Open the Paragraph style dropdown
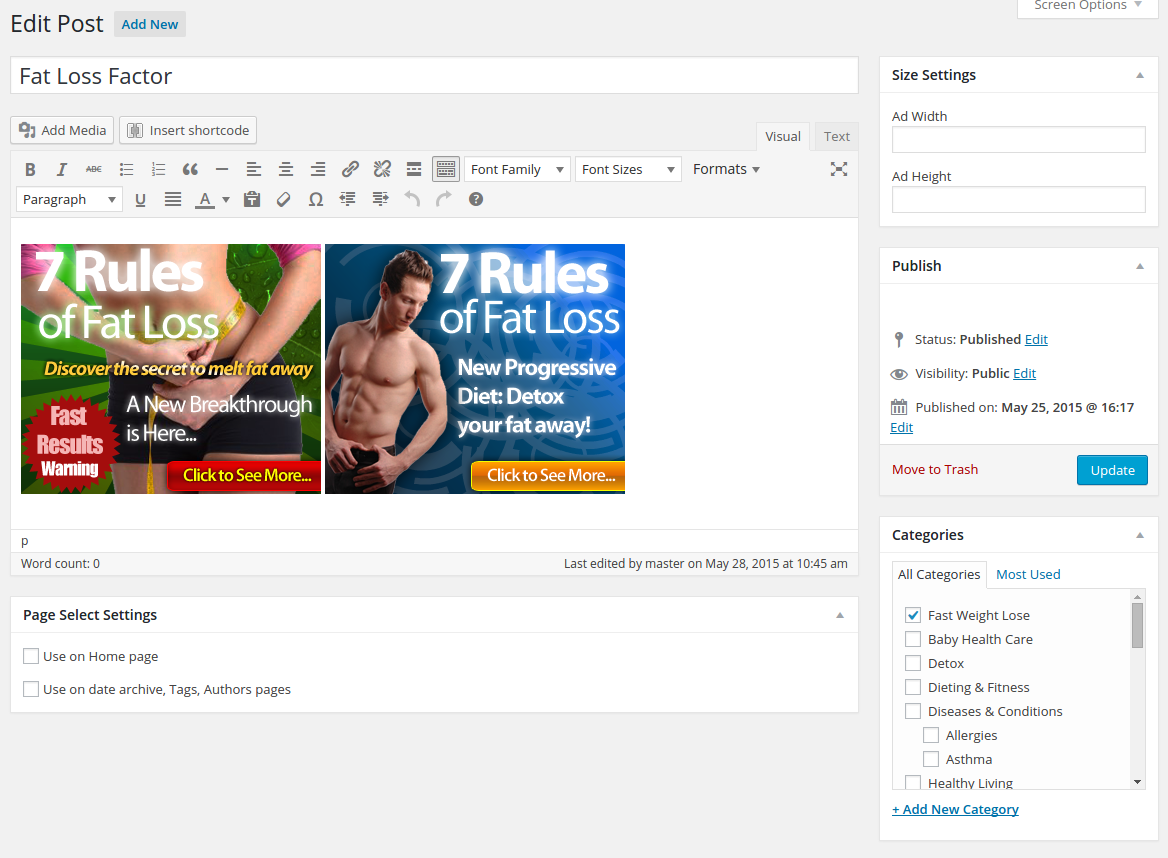The image size is (1168, 858). tap(69, 200)
